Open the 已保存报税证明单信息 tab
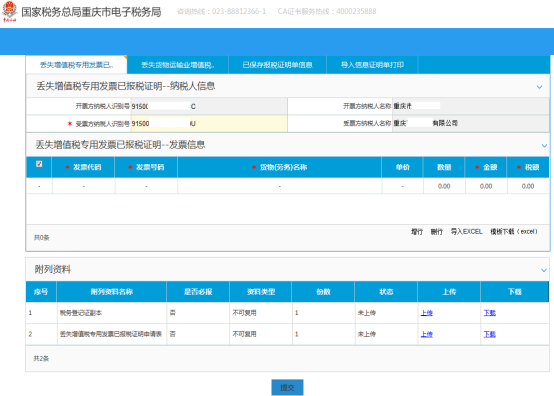This screenshot has height=396, width=554. click(277, 65)
